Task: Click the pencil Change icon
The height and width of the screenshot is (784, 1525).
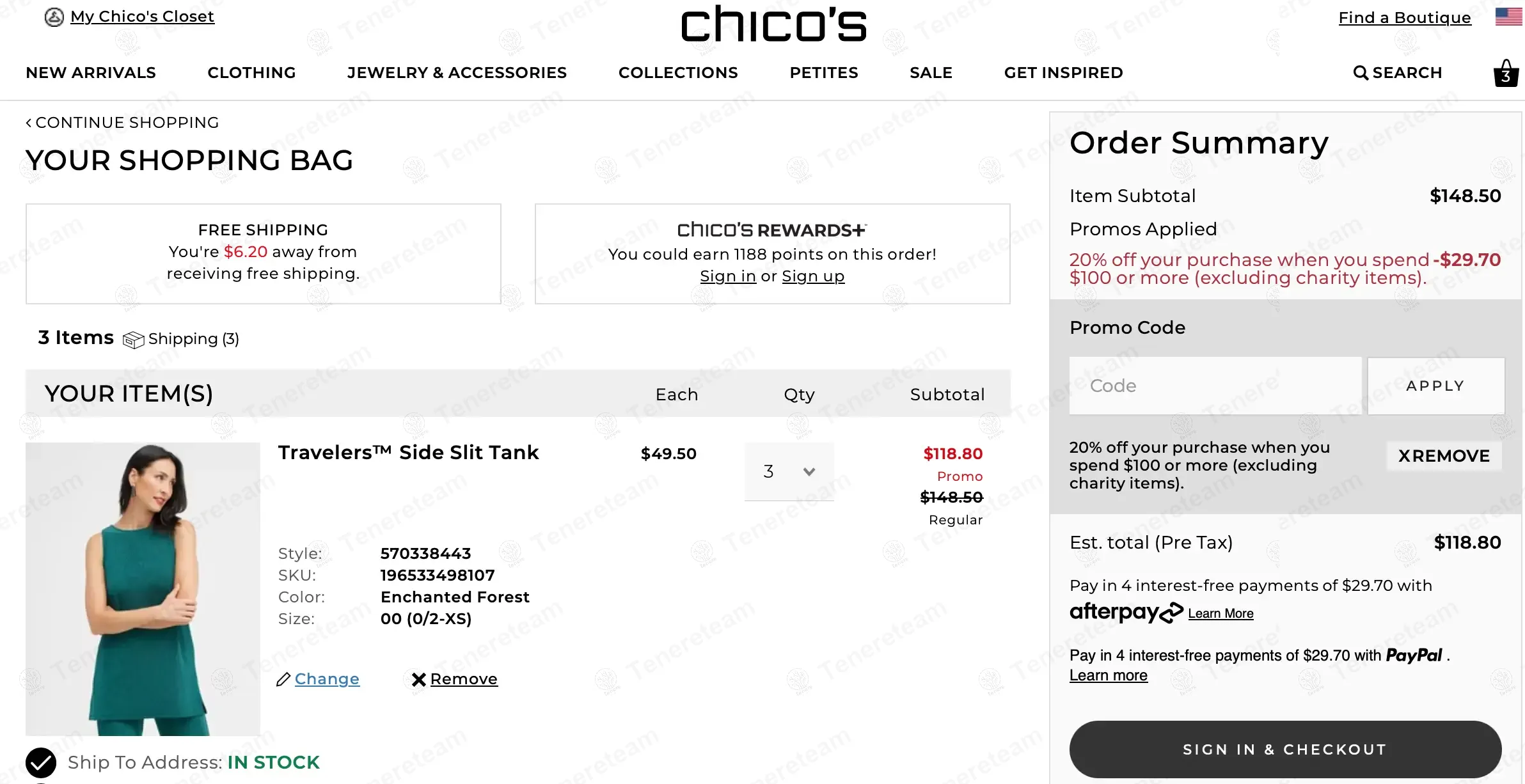Action: pos(283,679)
